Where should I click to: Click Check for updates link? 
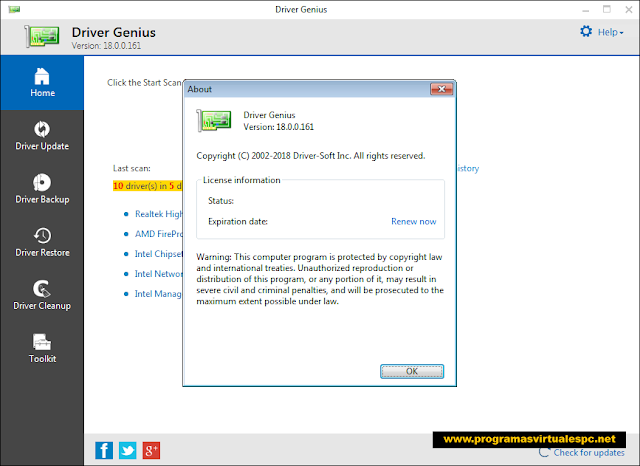click(589, 453)
